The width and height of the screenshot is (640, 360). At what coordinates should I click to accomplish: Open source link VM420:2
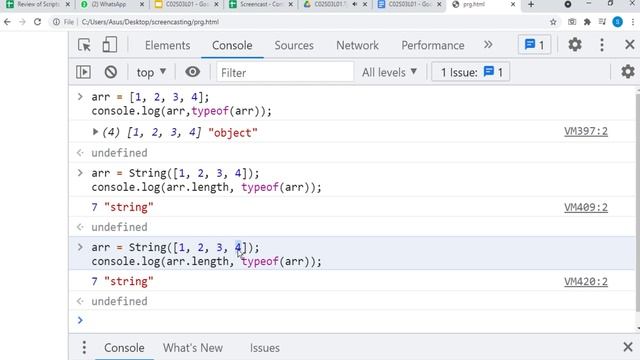(586, 282)
